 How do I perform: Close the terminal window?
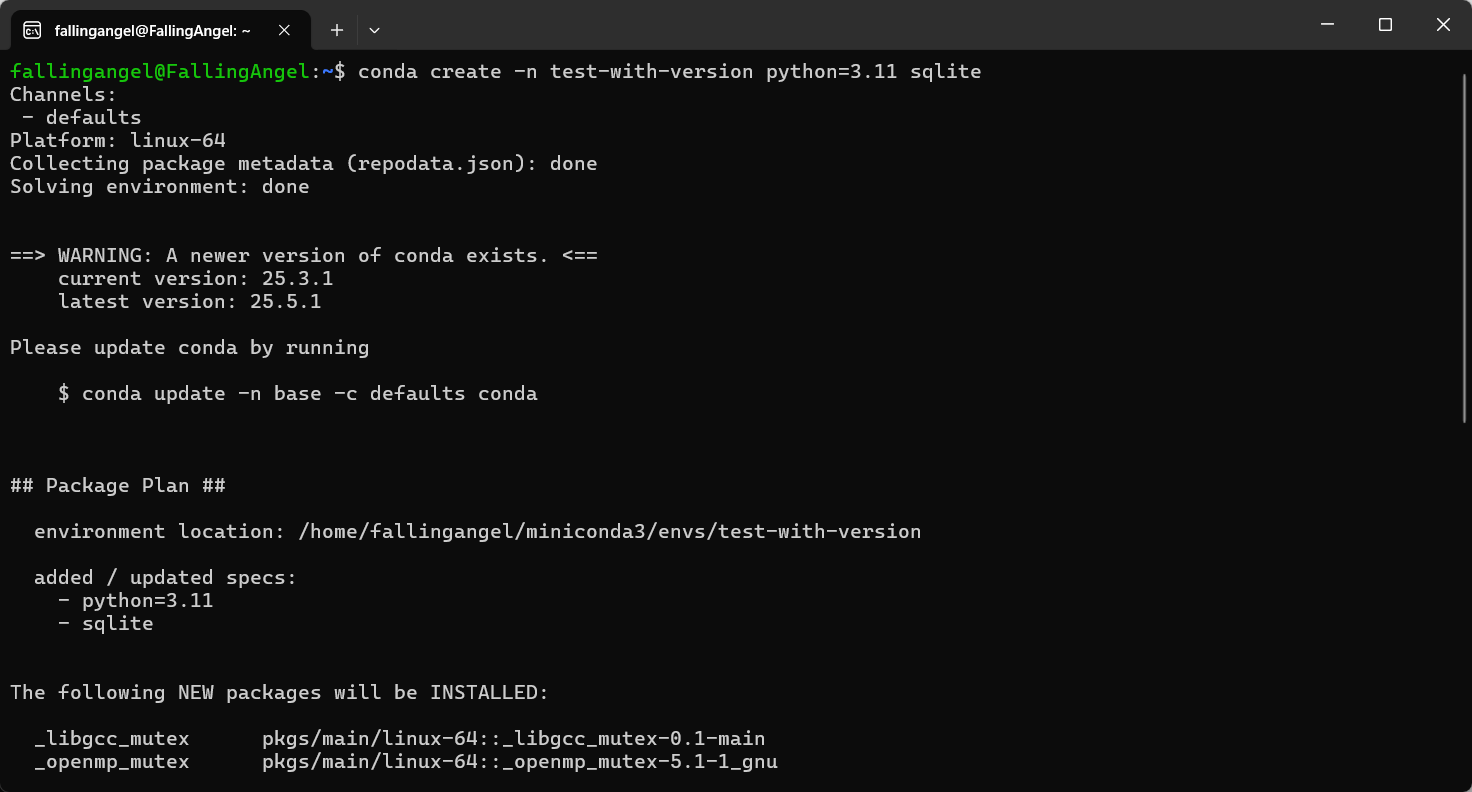click(1443, 25)
